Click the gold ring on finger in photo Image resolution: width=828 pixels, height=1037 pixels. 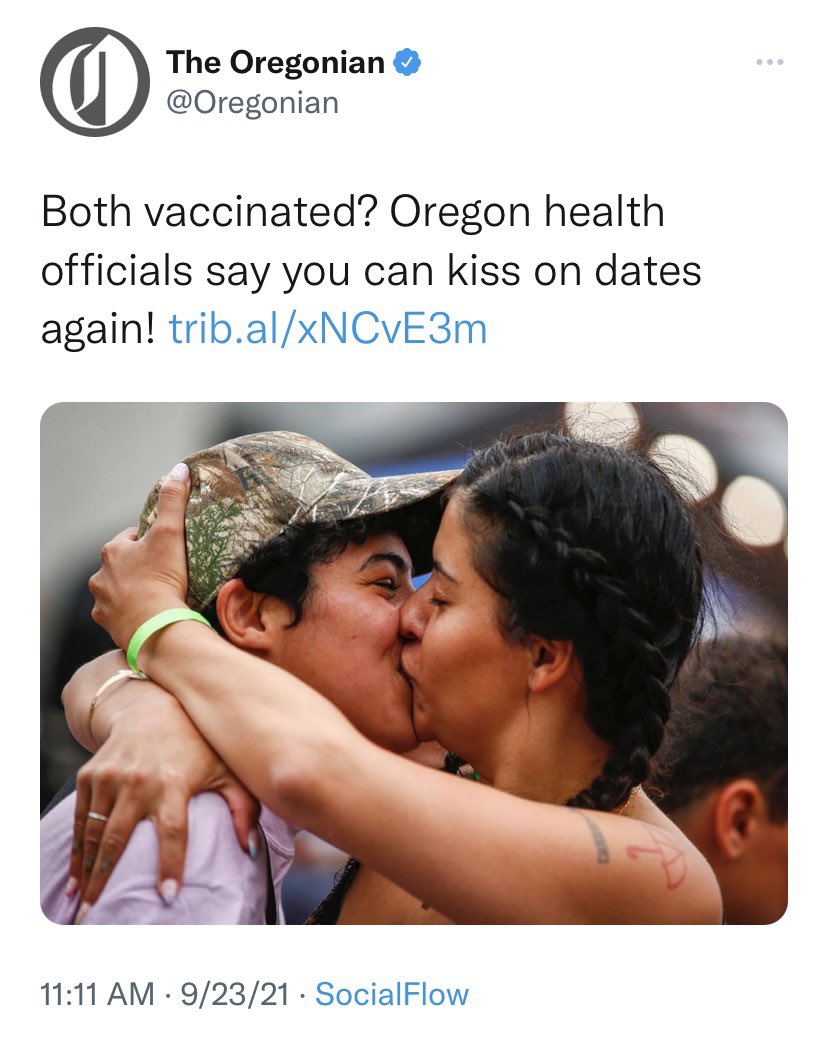tap(98, 817)
